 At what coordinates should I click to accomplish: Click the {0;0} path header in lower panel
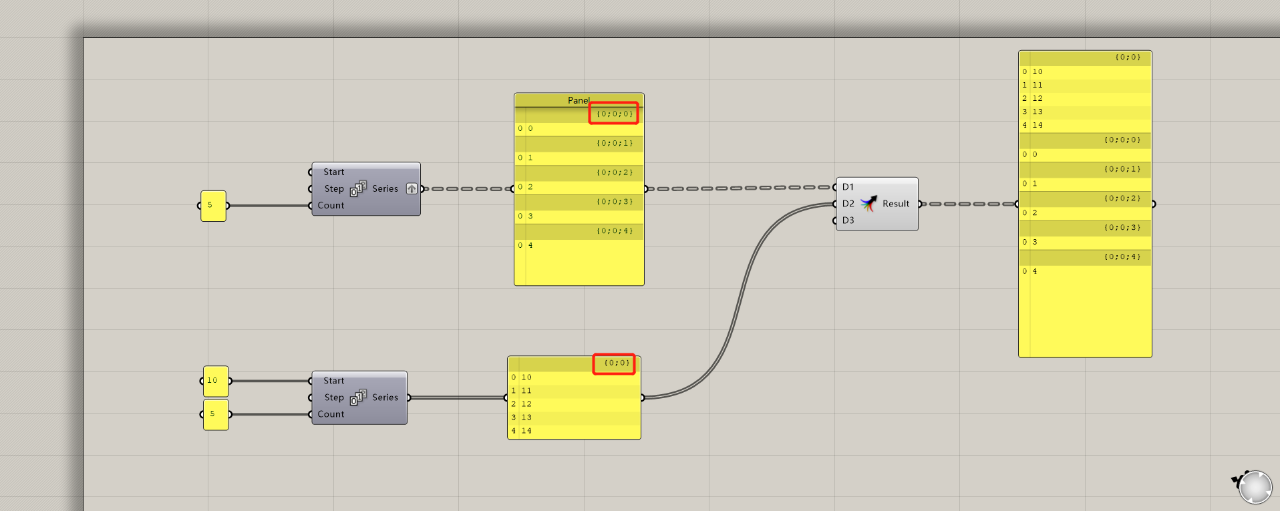tap(616, 363)
